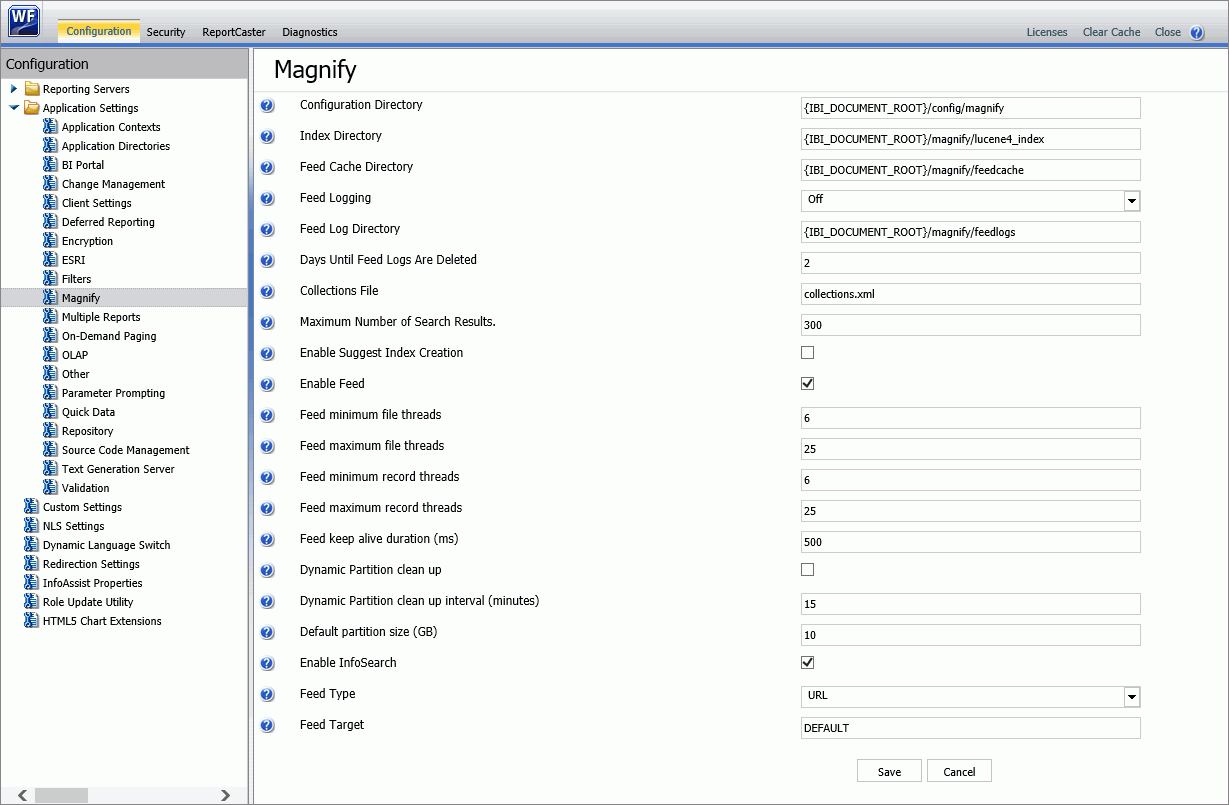The image size is (1229, 805).
Task: Save the Magnify settings
Action: tap(889, 771)
